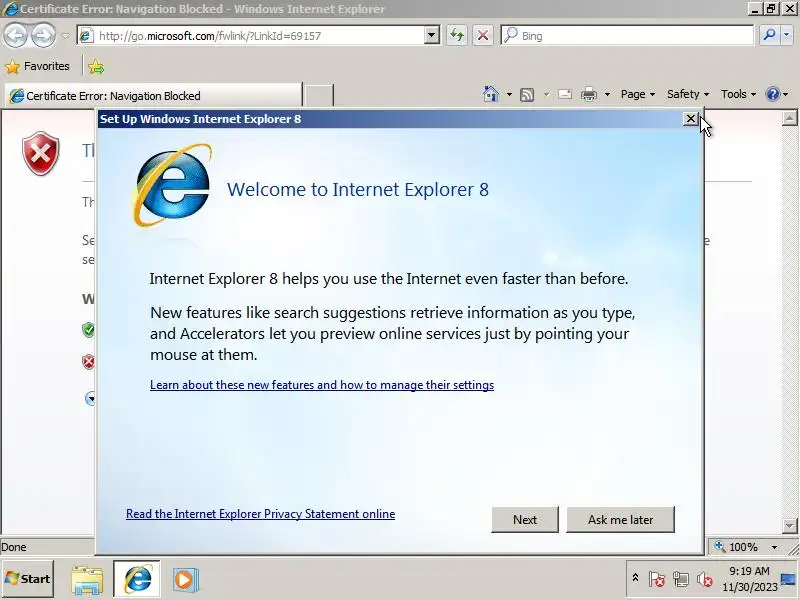Viewport: 800px width, 600px height.
Task: Expand the Print options dropdown arrow
Action: click(x=607, y=94)
